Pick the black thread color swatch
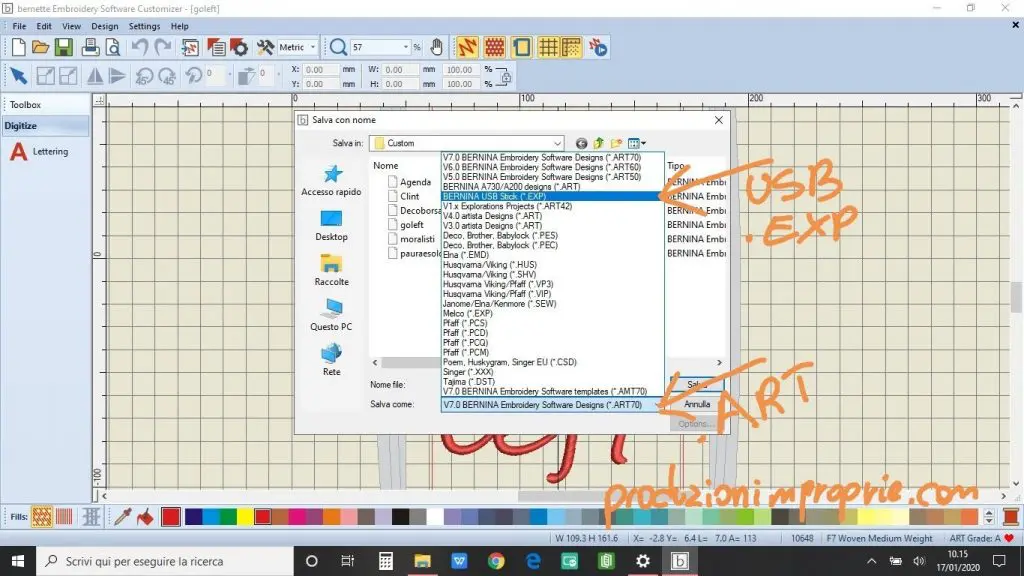 [400, 517]
